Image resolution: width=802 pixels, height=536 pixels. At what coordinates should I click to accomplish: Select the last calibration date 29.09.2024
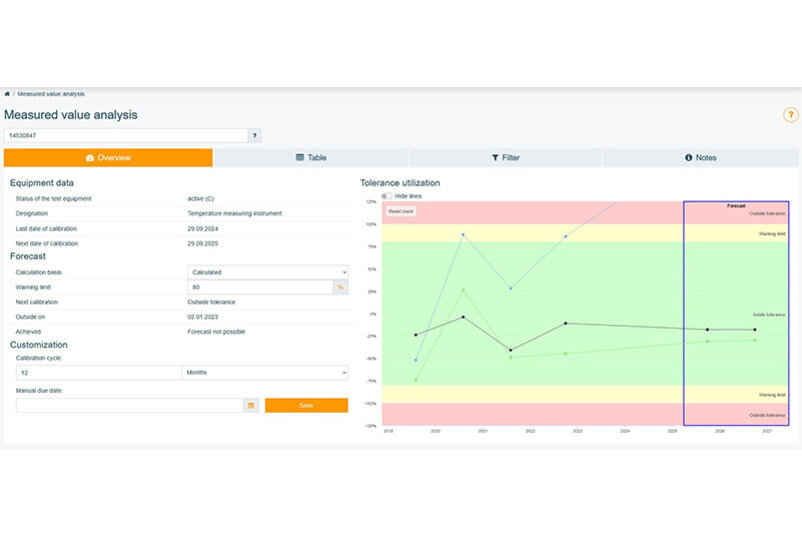(x=203, y=229)
